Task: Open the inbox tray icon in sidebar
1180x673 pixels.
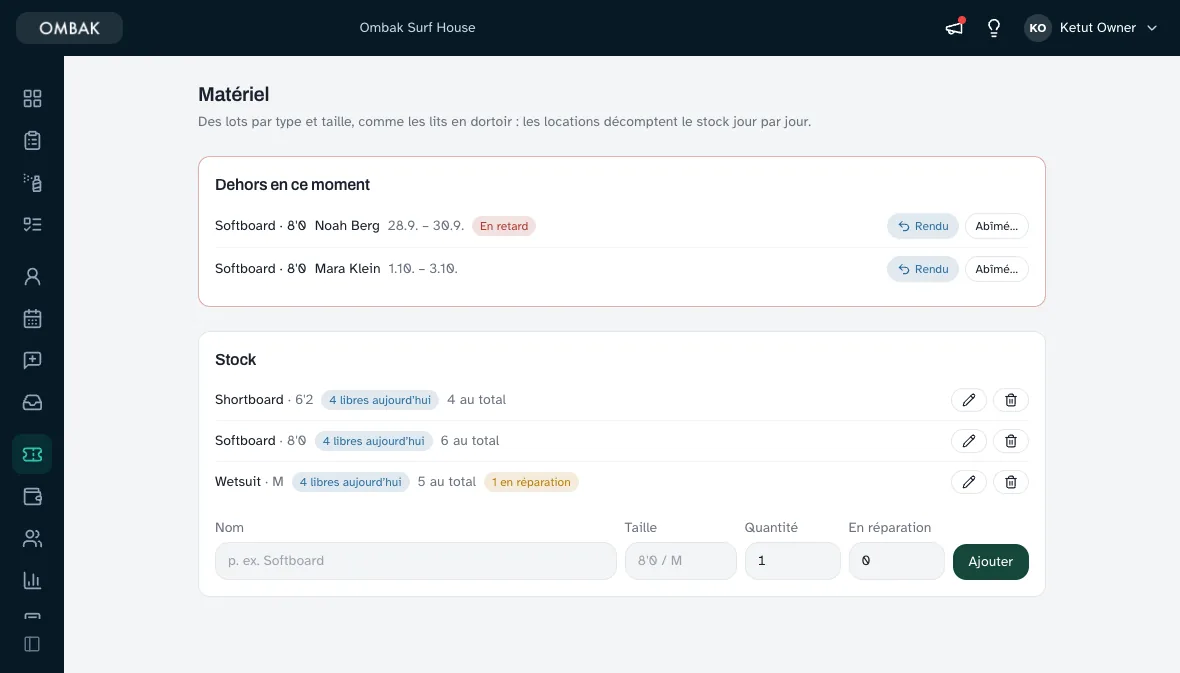Action: [32, 403]
